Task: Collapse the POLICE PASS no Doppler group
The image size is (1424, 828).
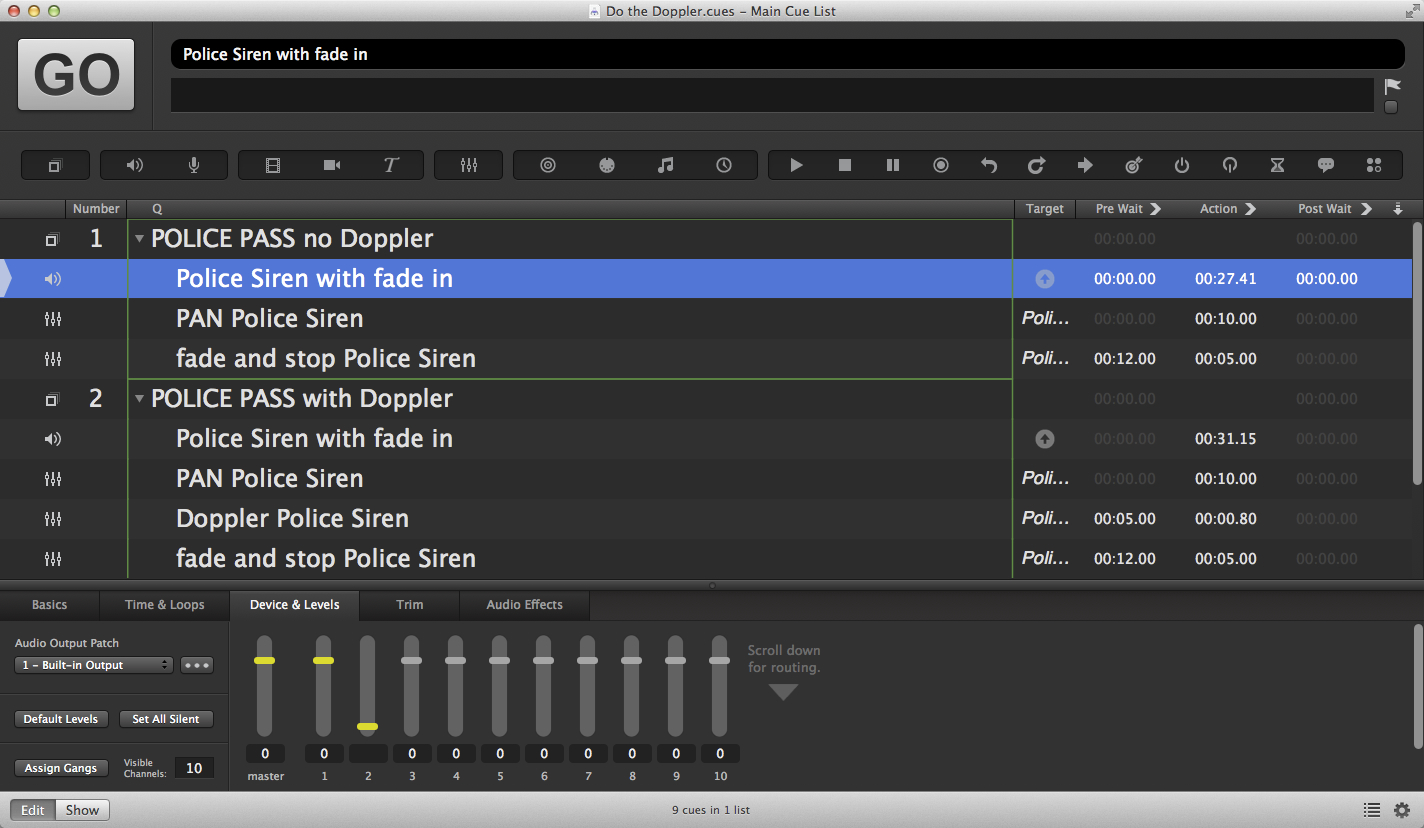Action: click(140, 239)
